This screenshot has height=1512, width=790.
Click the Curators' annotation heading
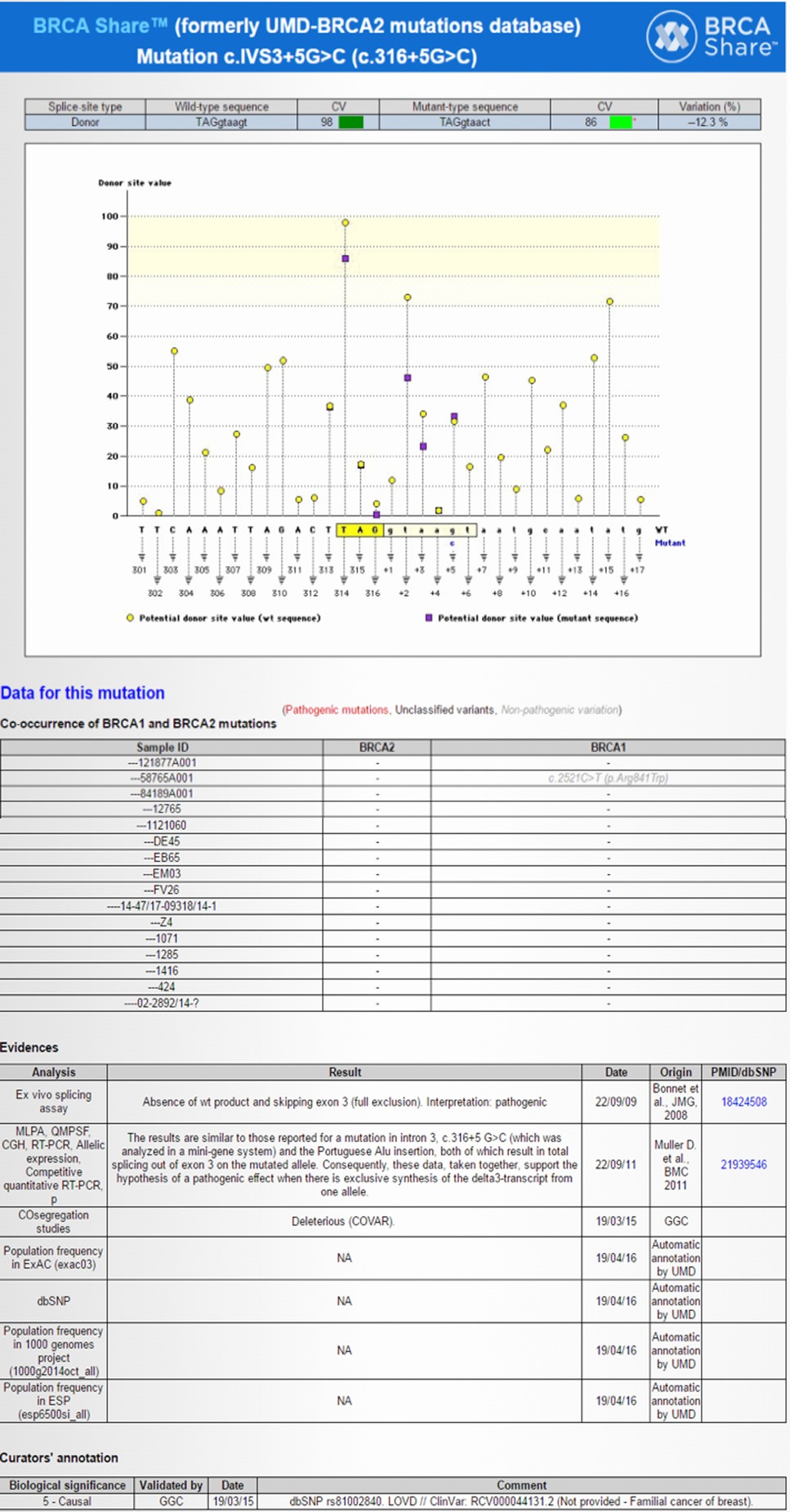click(x=59, y=1457)
